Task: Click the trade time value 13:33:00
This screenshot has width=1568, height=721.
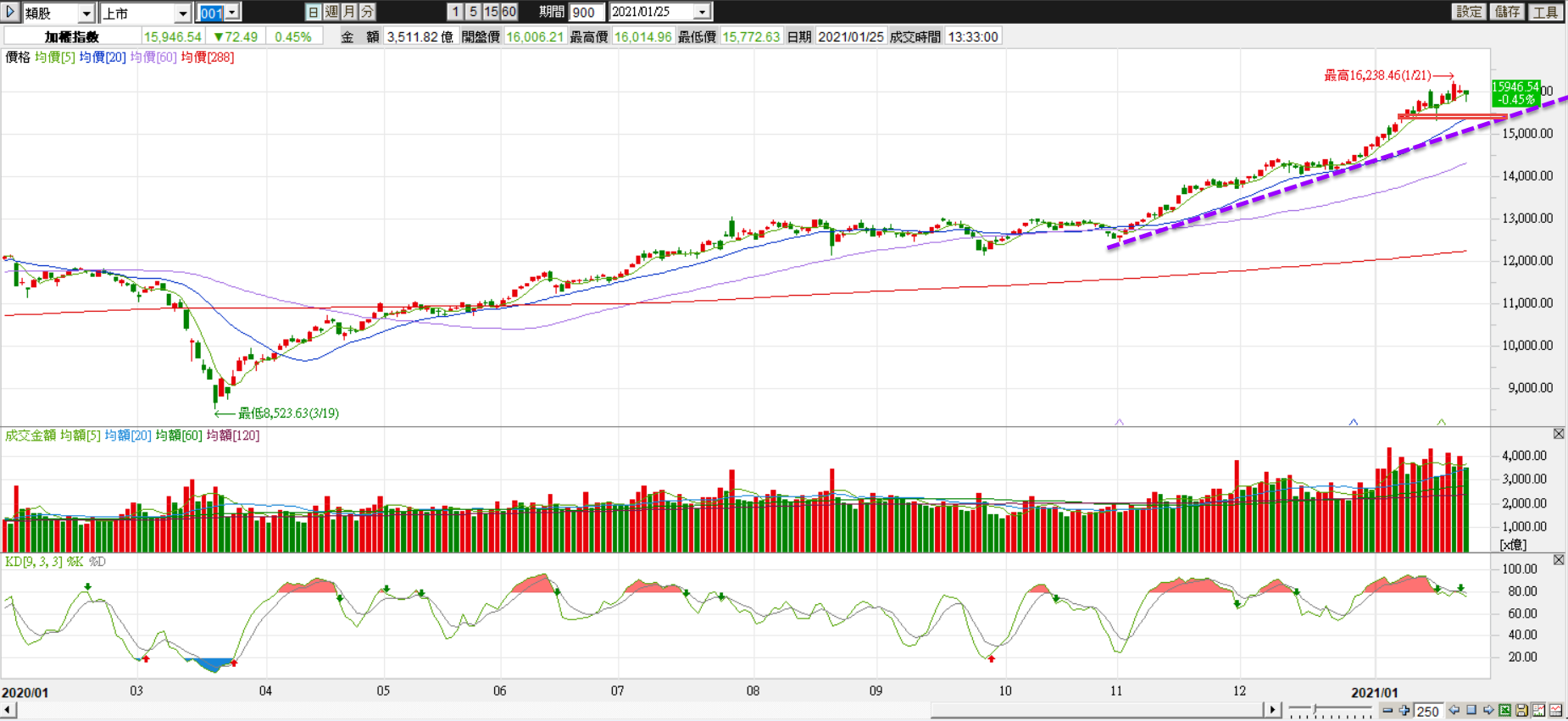Action: (973, 36)
